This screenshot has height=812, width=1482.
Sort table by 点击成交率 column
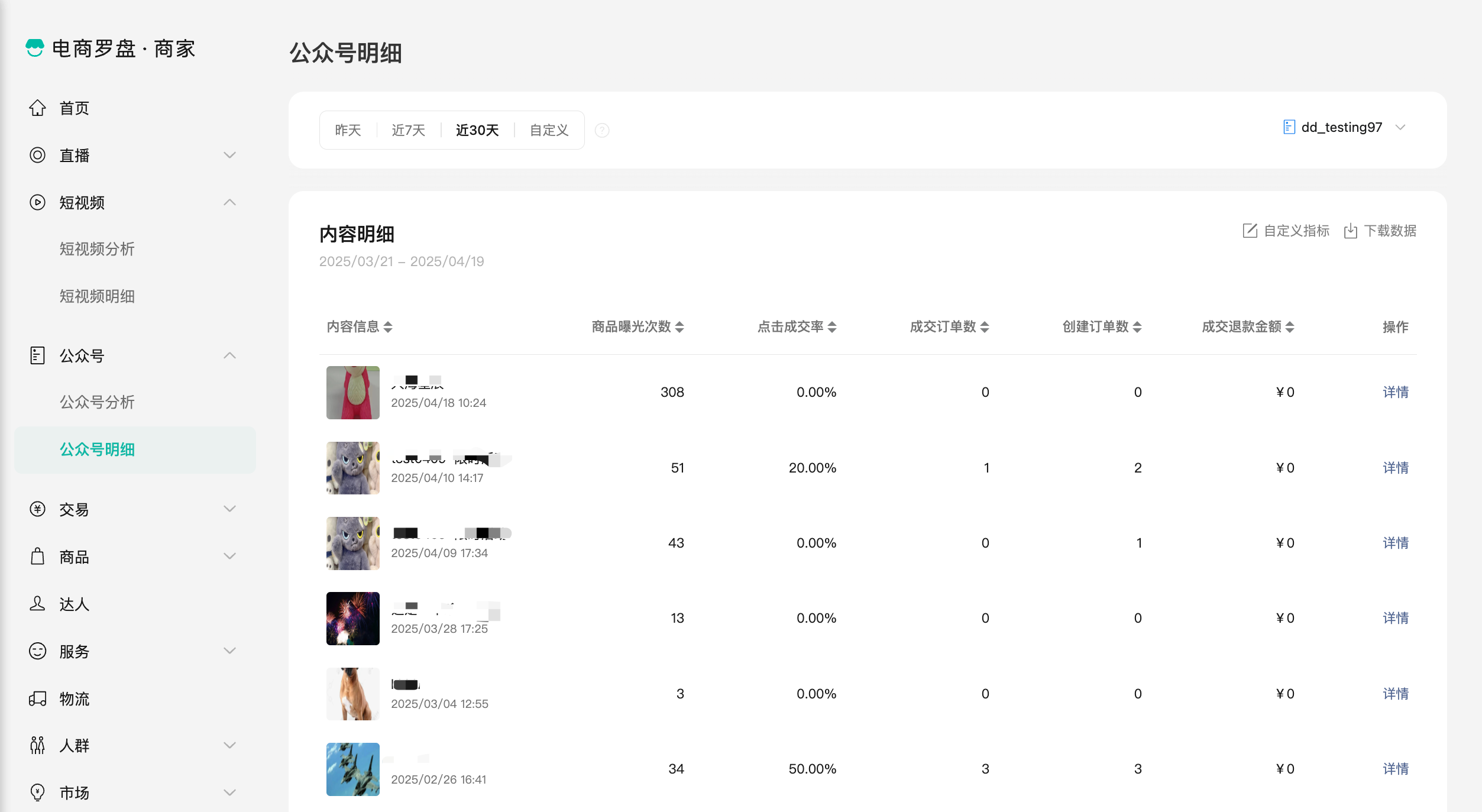click(x=832, y=327)
